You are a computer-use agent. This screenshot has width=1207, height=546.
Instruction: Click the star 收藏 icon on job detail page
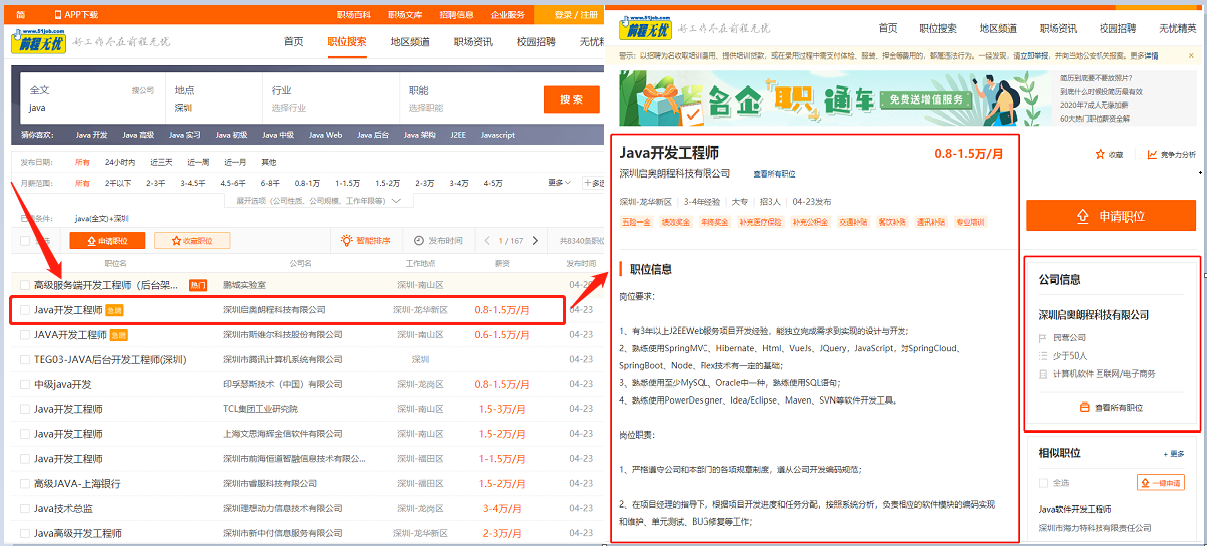pyautogui.click(x=1101, y=155)
